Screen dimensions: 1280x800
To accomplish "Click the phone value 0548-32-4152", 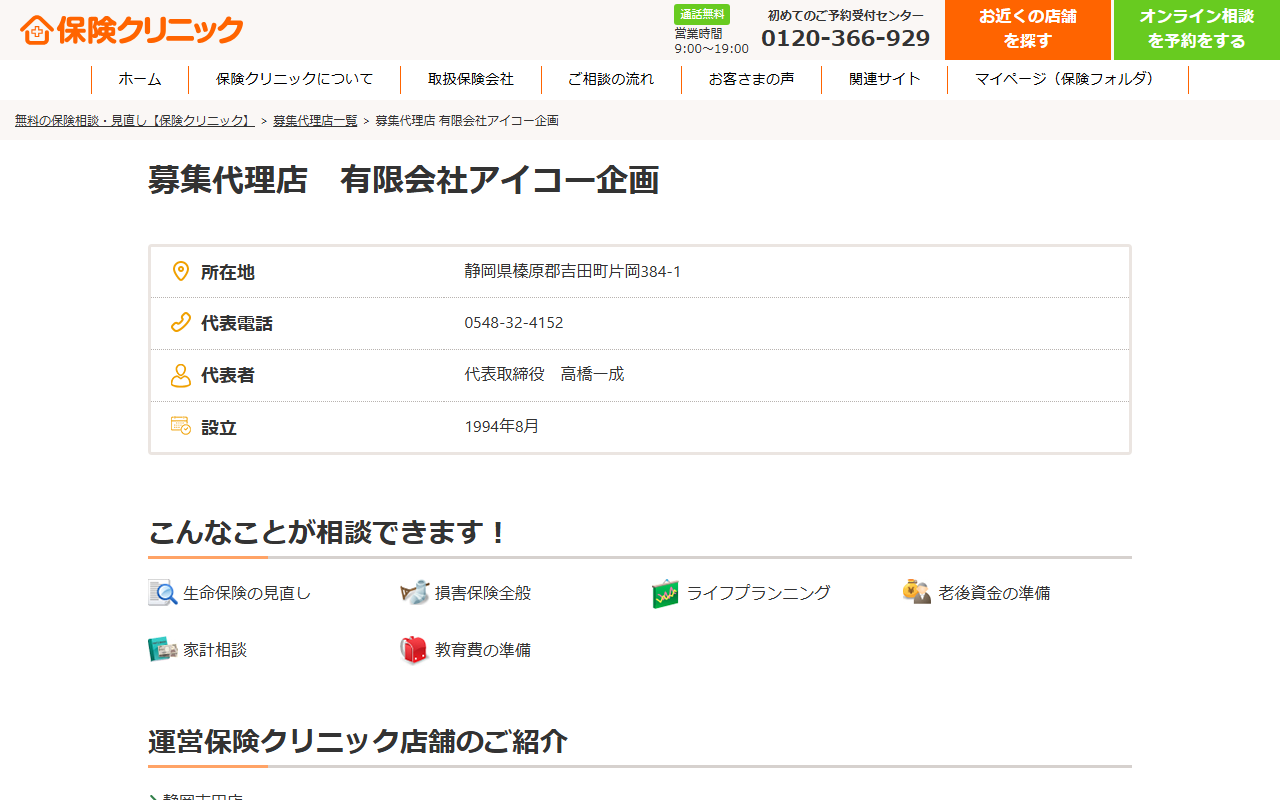I will click(x=514, y=323).
